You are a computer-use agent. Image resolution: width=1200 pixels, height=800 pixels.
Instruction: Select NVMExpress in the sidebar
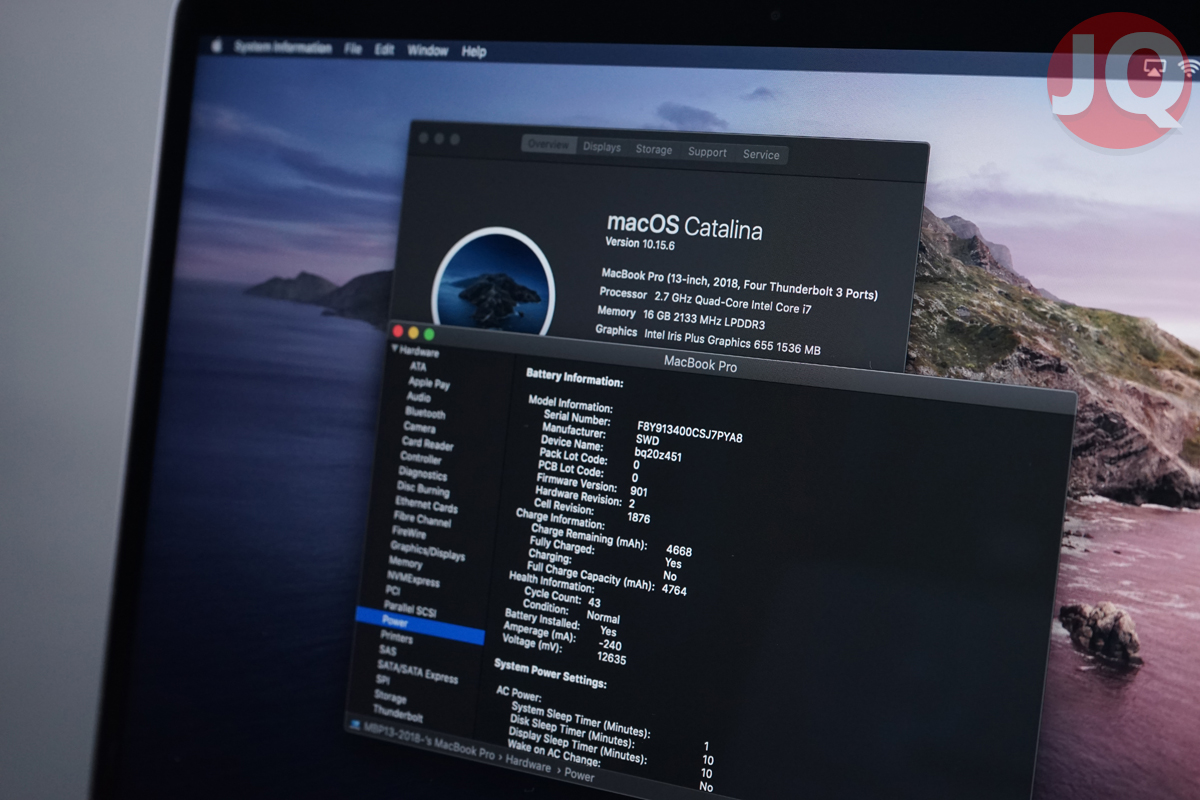point(414,578)
